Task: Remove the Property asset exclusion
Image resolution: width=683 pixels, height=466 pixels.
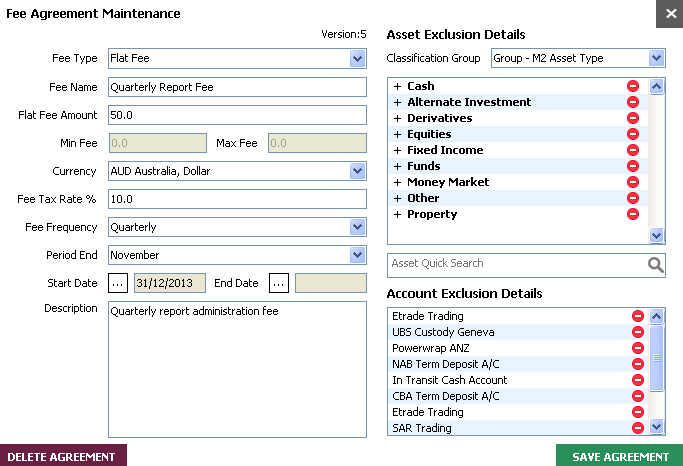Action: point(633,214)
